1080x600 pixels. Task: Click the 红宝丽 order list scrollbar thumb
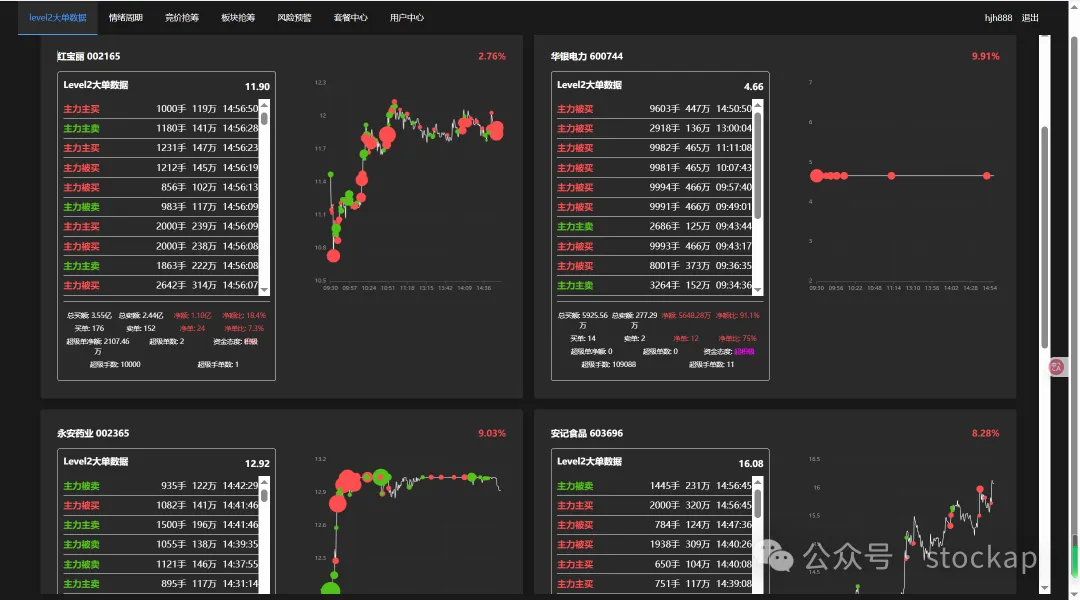pyautogui.click(x=264, y=118)
